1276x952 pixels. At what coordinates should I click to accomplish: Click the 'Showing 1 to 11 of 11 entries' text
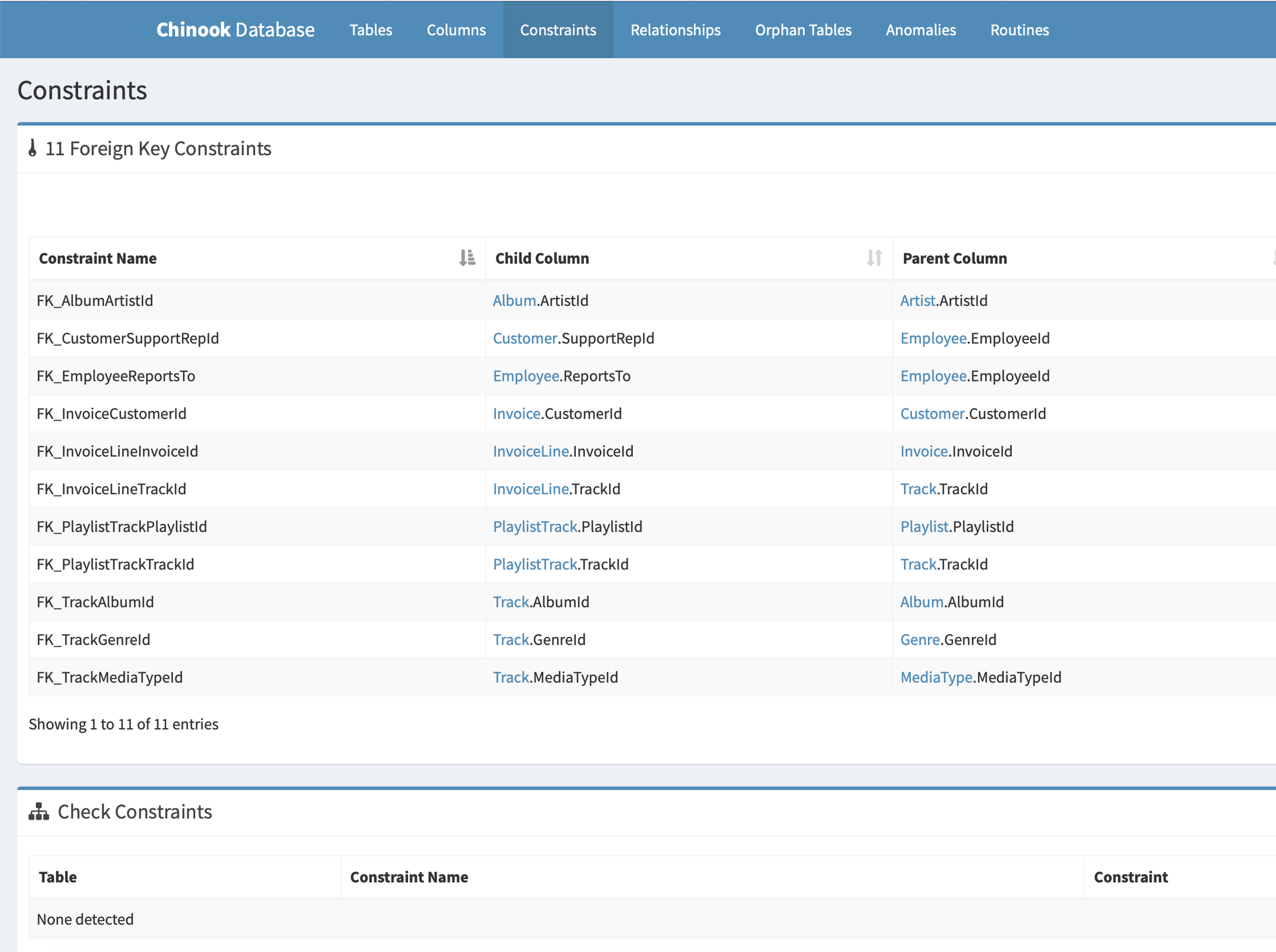click(123, 724)
